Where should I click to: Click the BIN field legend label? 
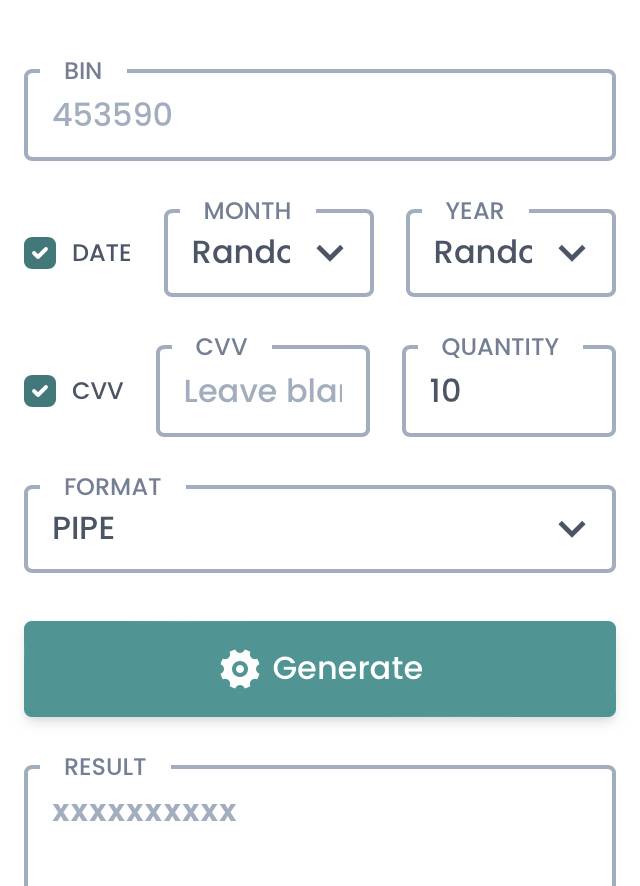83,71
